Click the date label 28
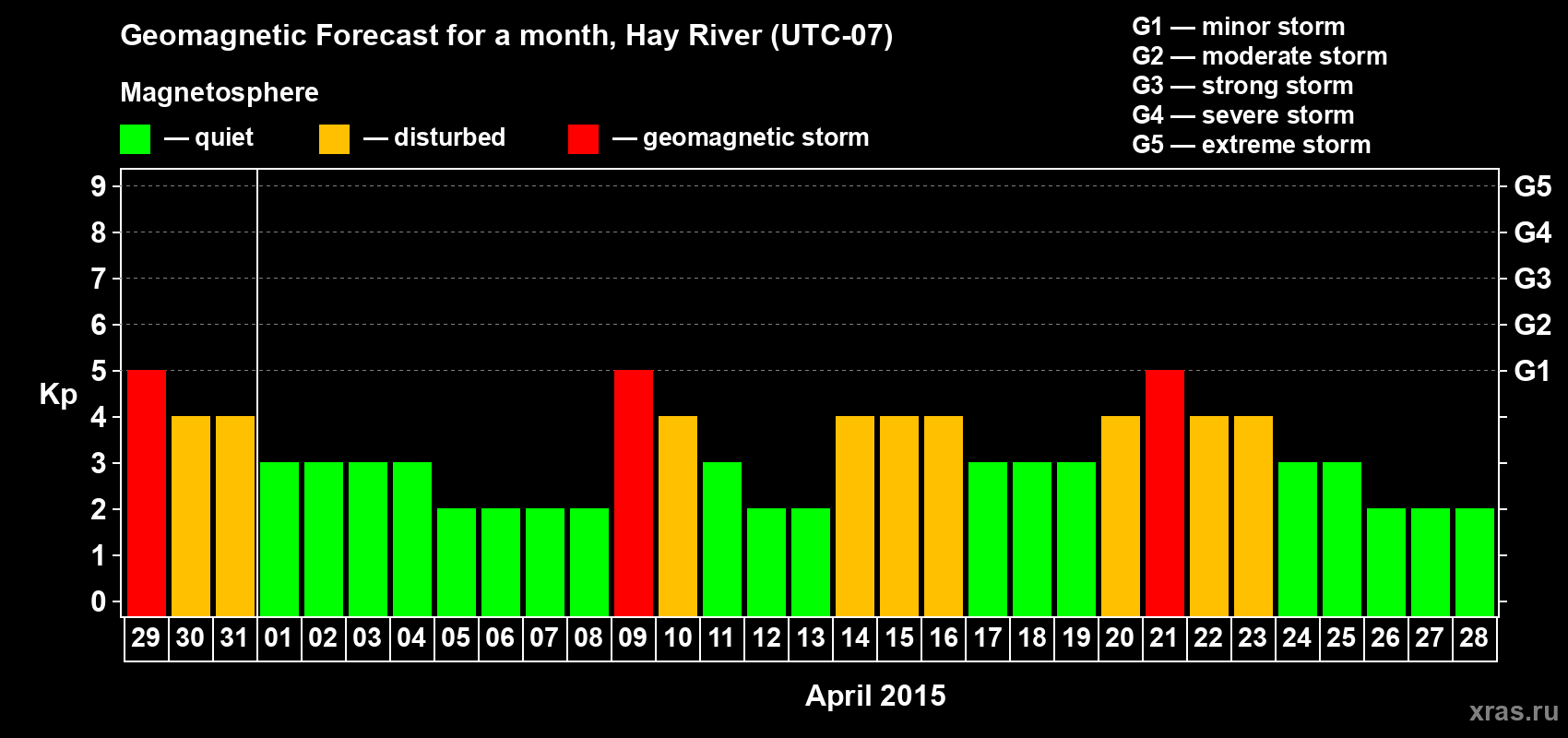This screenshot has width=1568, height=738. coord(1474,637)
